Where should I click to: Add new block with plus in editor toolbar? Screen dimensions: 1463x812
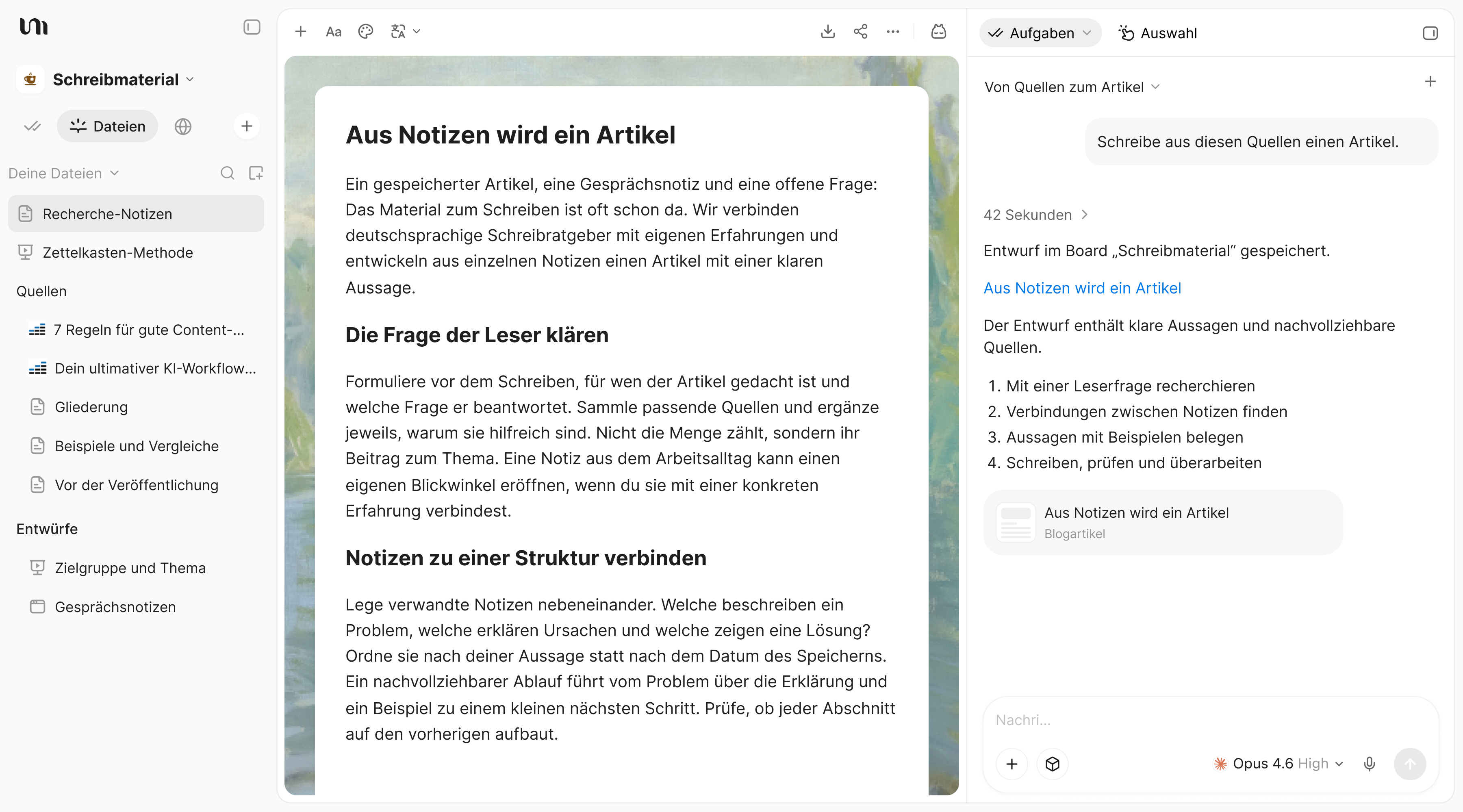300,32
